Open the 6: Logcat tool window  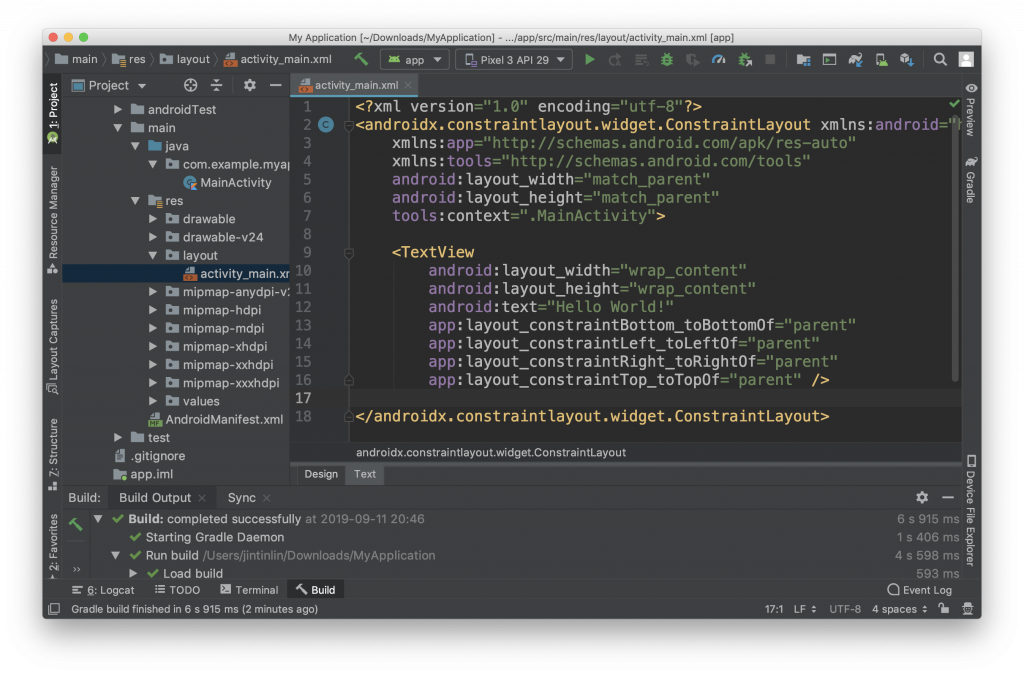103,589
